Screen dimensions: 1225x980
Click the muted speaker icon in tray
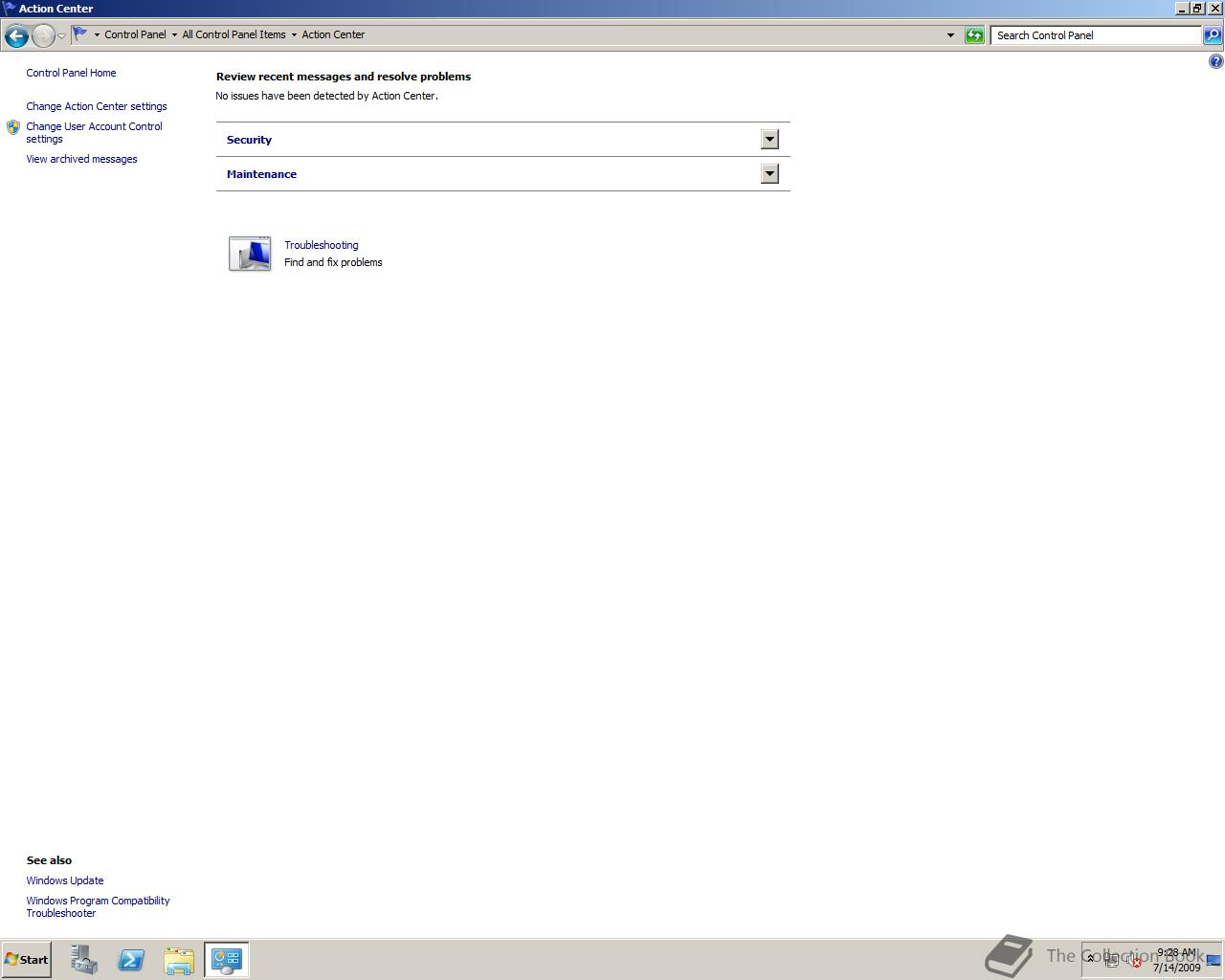[1134, 961]
